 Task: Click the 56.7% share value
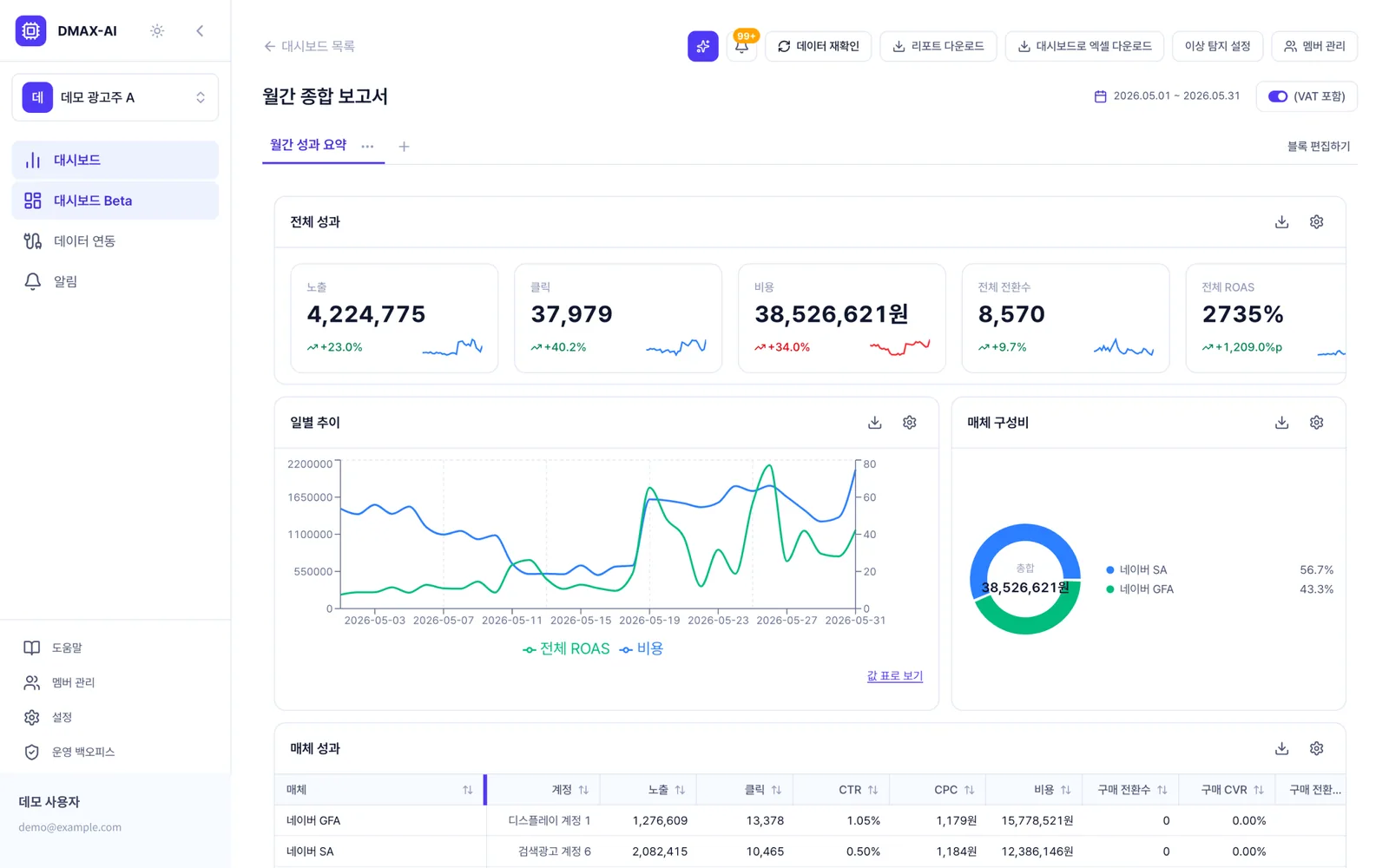click(x=1316, y=570)
